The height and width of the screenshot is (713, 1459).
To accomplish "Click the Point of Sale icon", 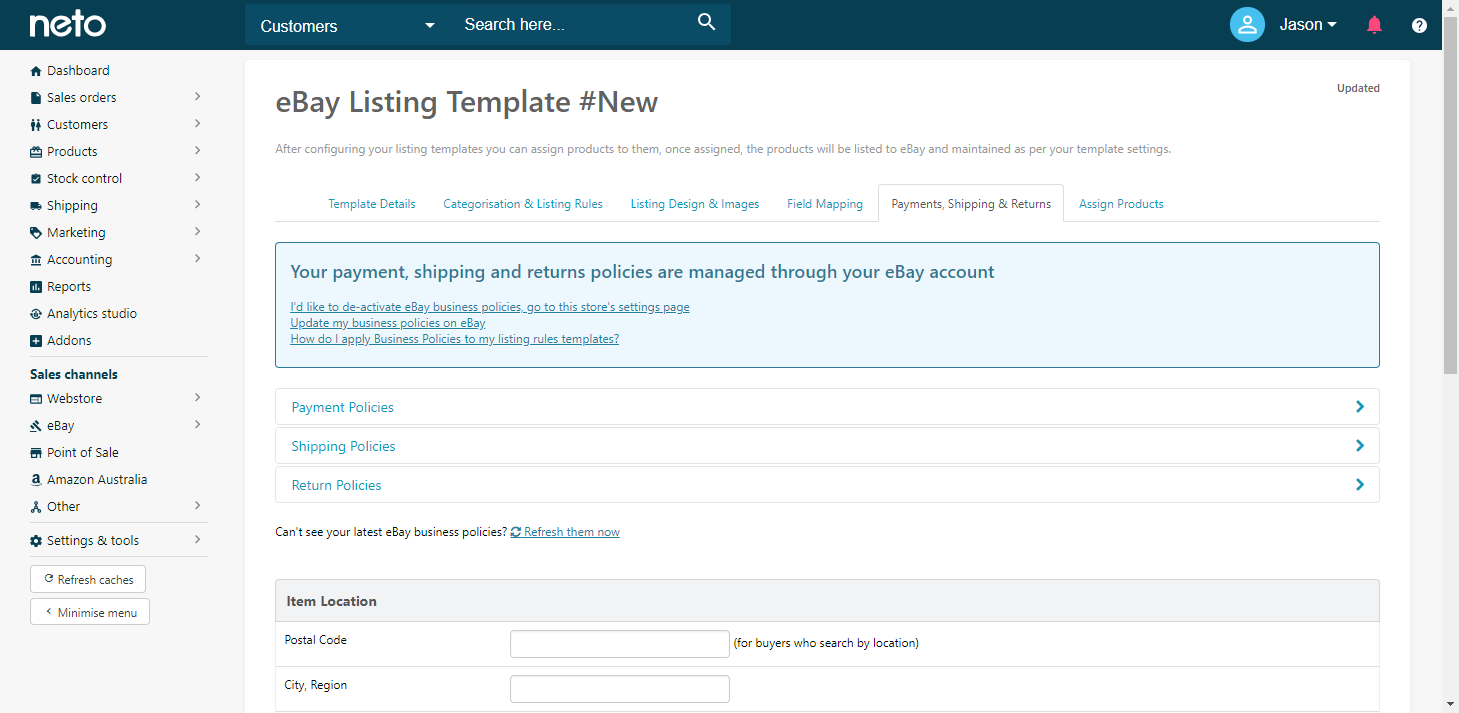I will point(36,453).
